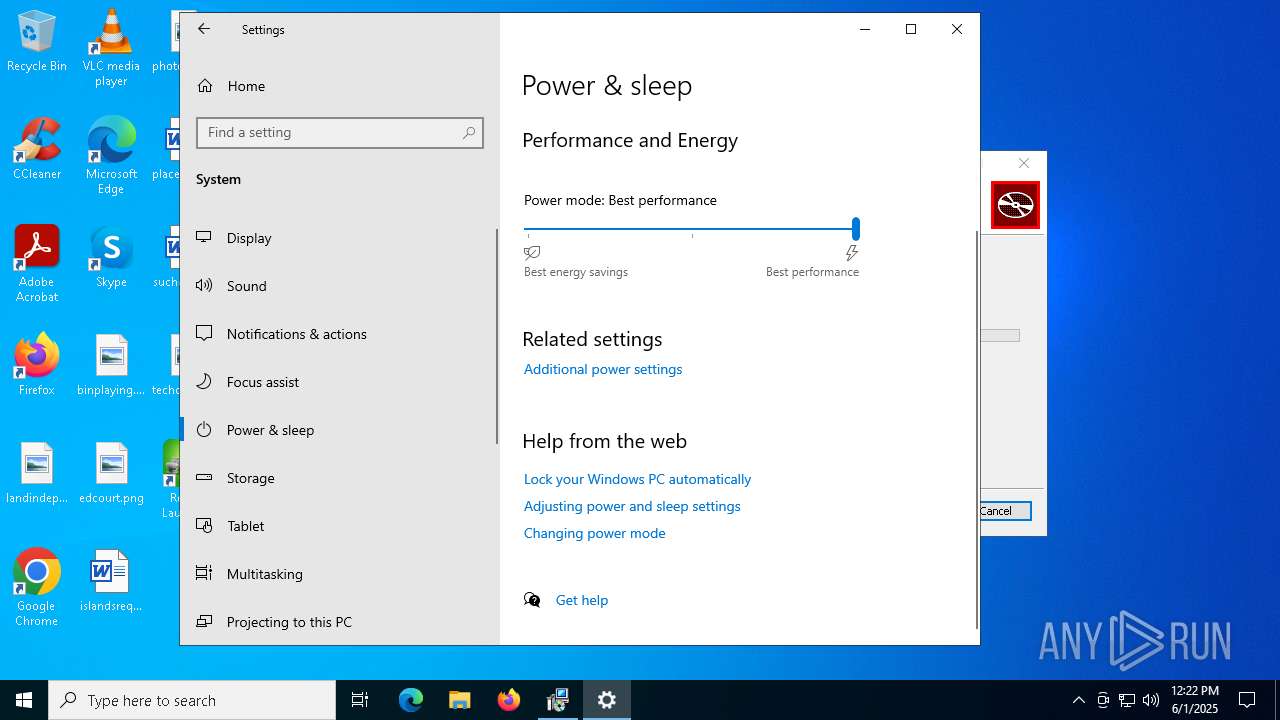Select Power & sleep in the sidebar
The width and height of the screenshot is (1280, 720).
pyautogui.click(x=338, y=430)
